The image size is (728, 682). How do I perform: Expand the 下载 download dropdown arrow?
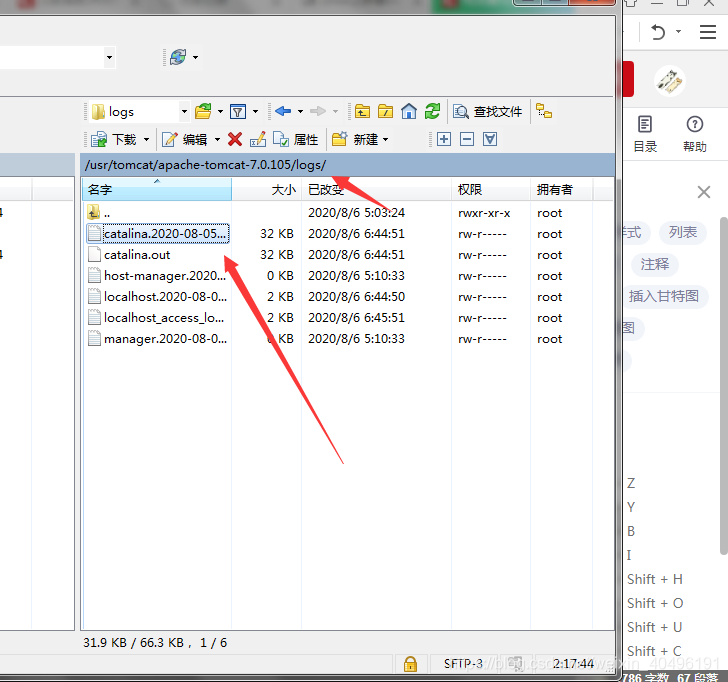click(x=146, y=139)
